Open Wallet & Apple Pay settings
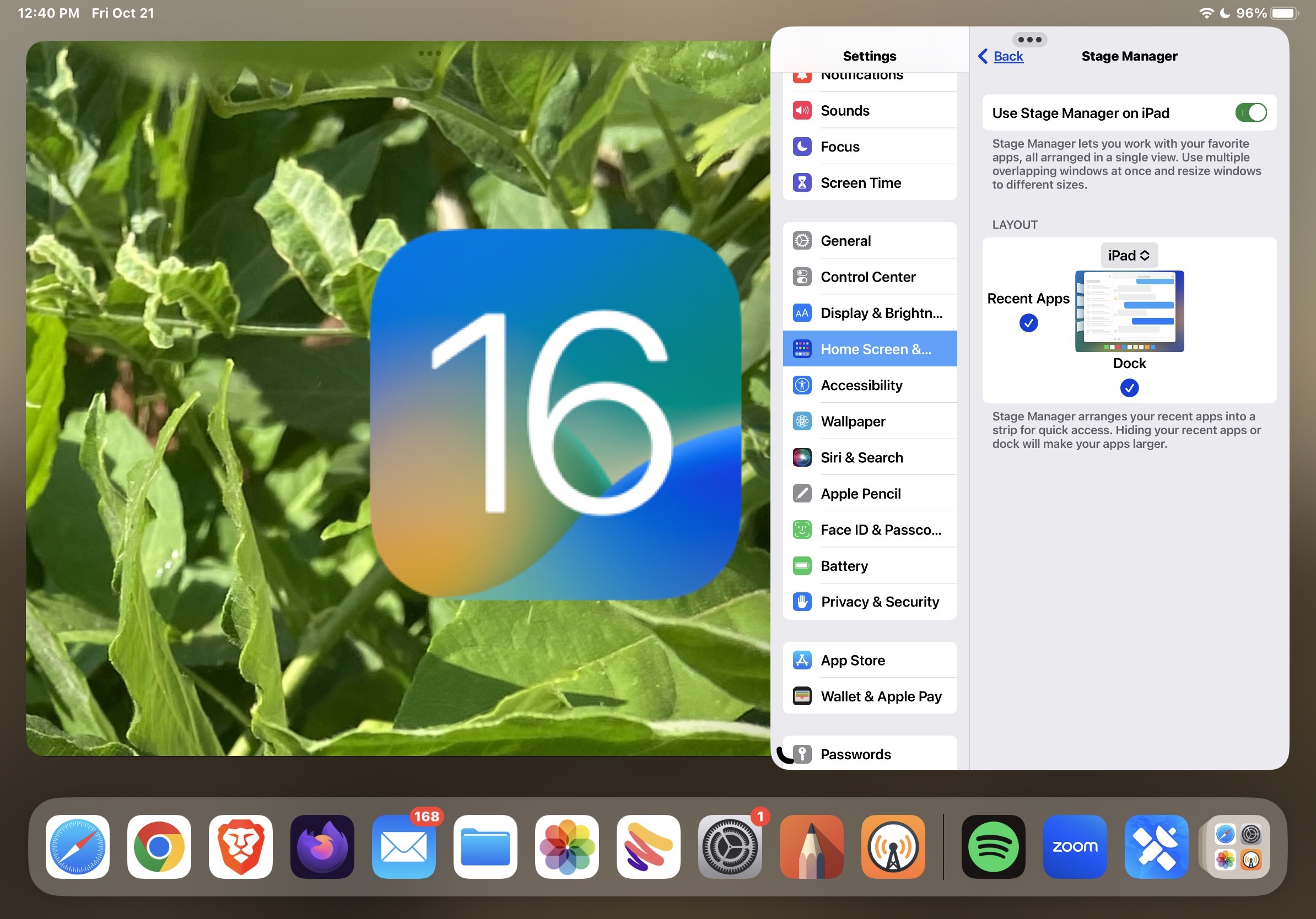The image size is (1316, 919). [x=870, y=696]
